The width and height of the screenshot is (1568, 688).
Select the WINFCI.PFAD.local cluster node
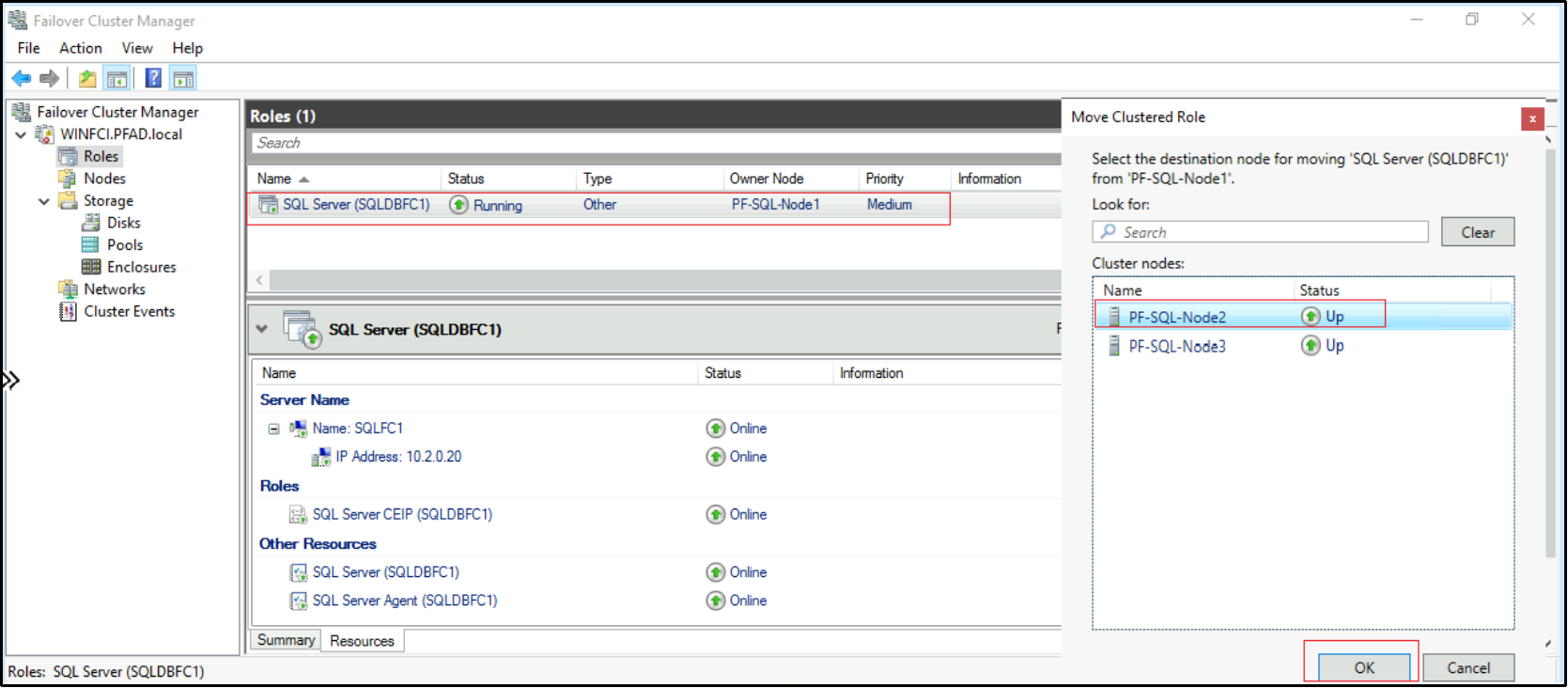point(121,134)
